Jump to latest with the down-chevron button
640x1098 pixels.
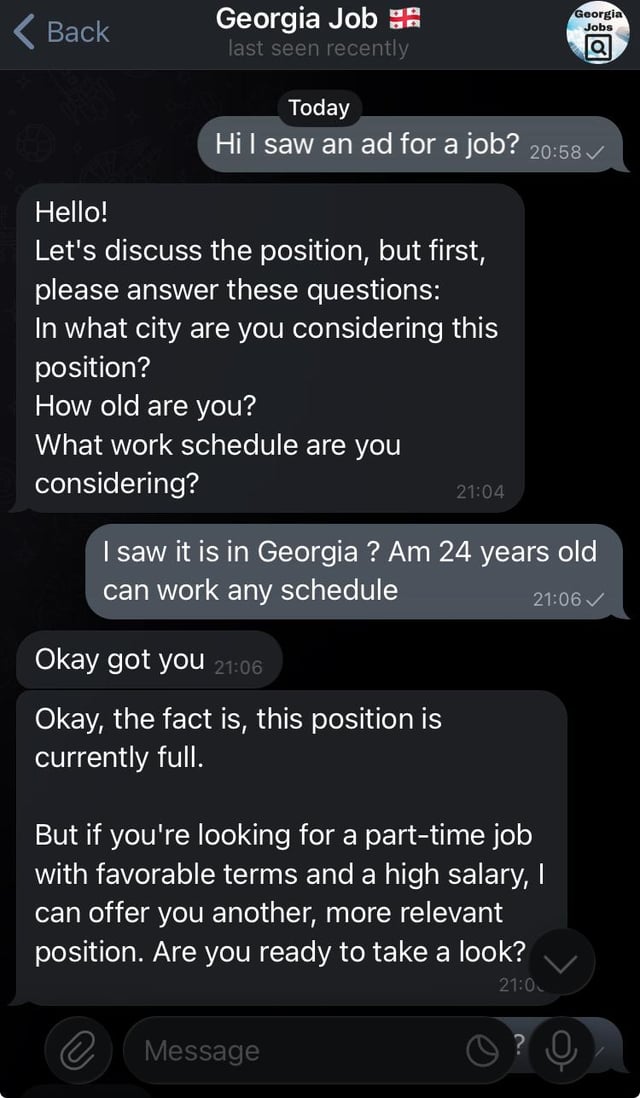[561, 963]
